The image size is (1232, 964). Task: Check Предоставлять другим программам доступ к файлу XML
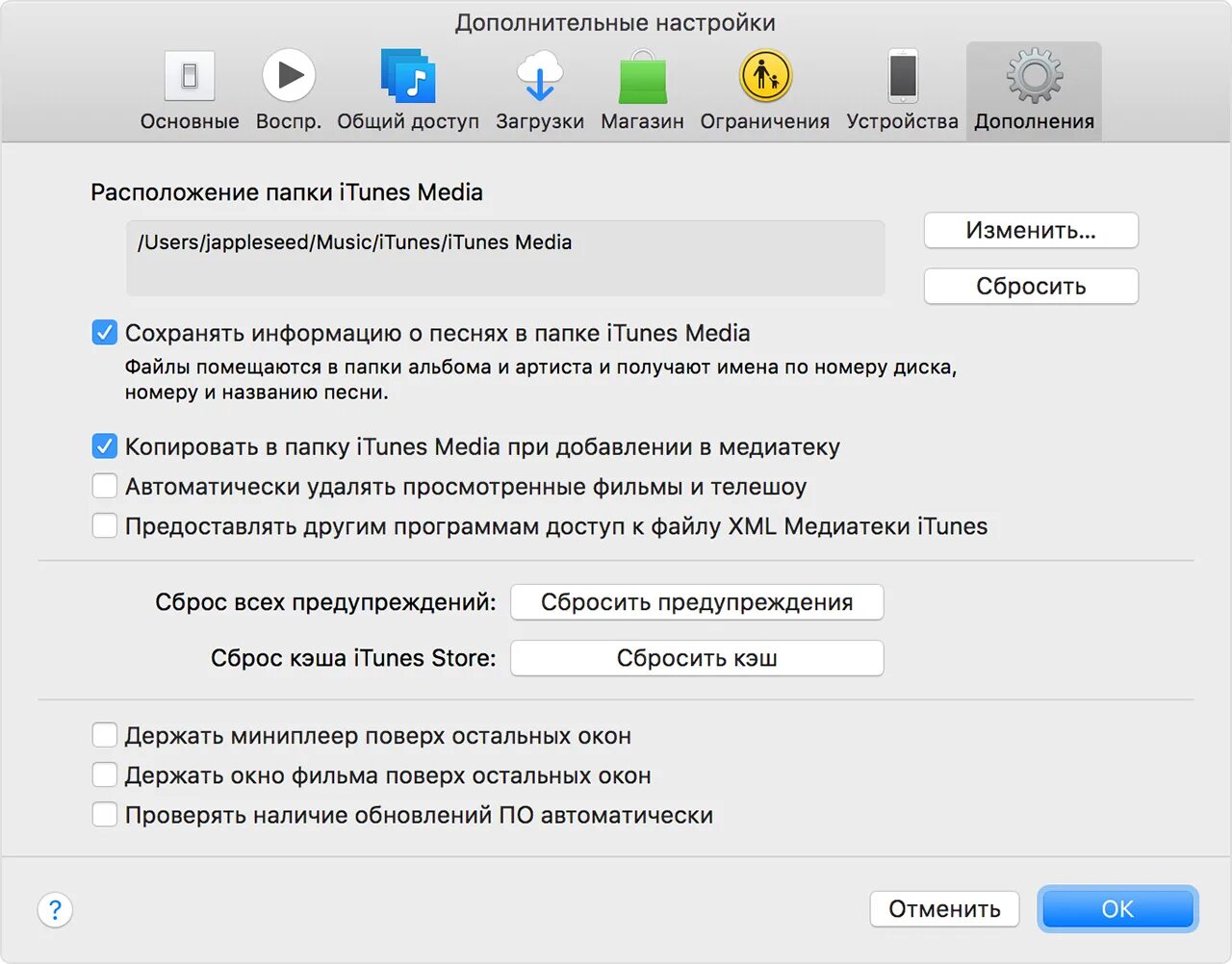[105, 526]
